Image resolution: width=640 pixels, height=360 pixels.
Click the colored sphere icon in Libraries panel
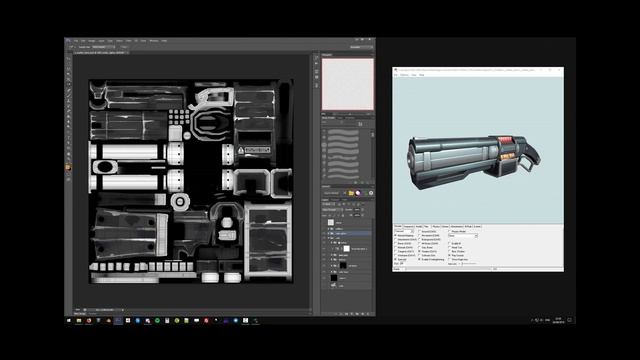coord(358,193)
